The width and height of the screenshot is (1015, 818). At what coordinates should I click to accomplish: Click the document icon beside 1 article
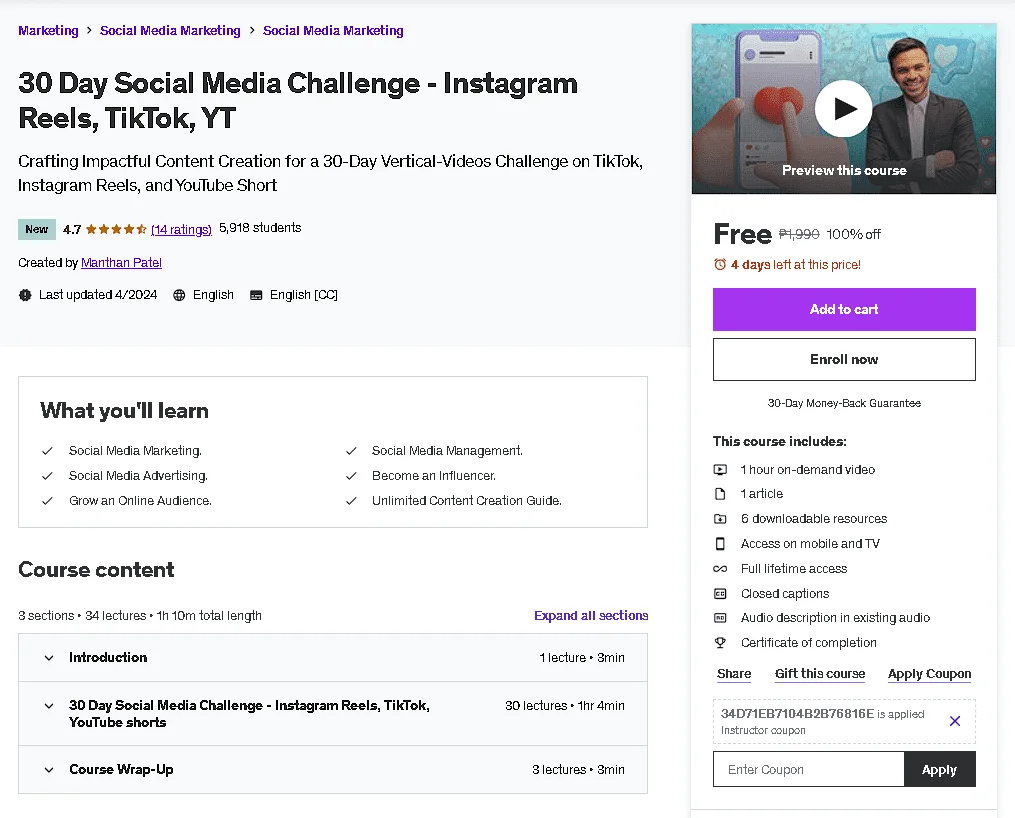click(x=720, y=494)
